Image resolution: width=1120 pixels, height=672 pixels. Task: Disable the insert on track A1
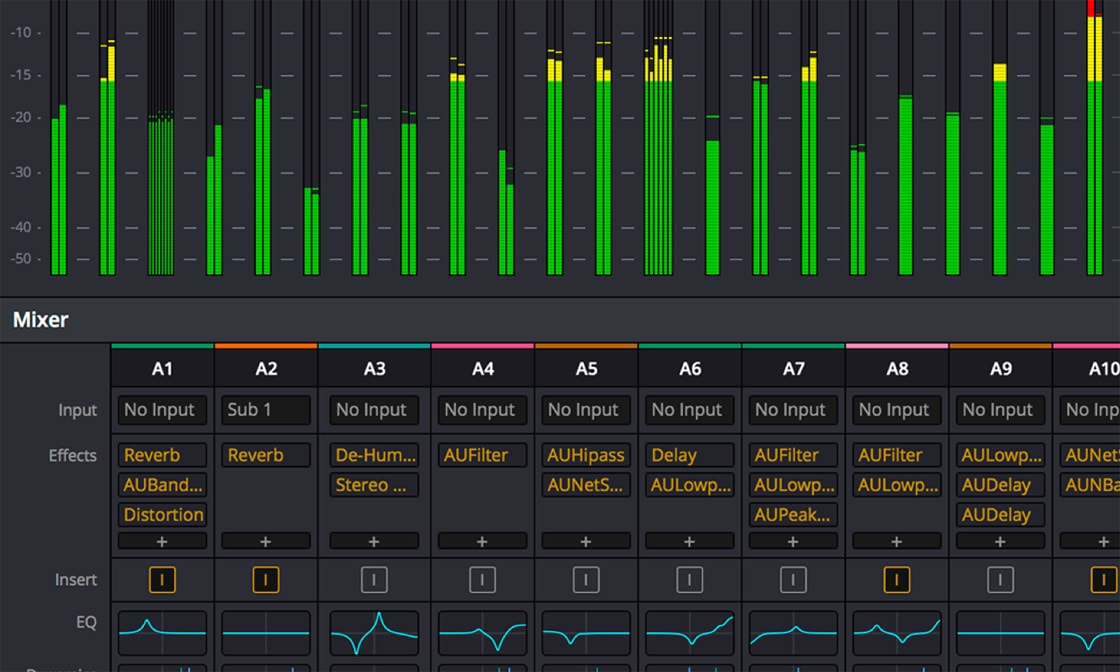coord(162,580)
